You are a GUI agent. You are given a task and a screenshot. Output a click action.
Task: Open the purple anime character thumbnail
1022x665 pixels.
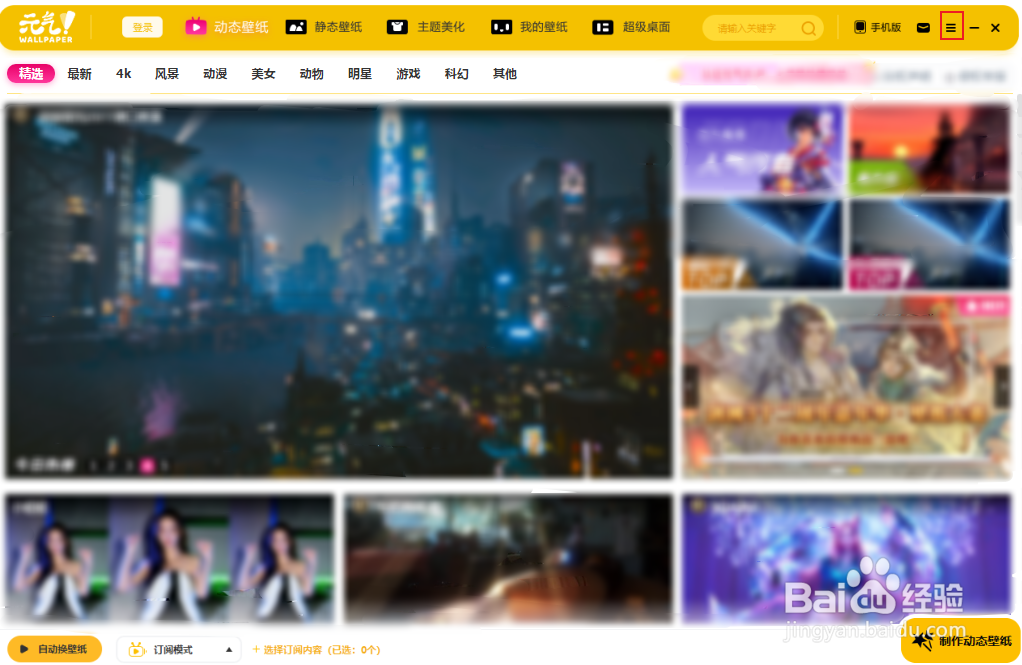(x=762, y=149)
